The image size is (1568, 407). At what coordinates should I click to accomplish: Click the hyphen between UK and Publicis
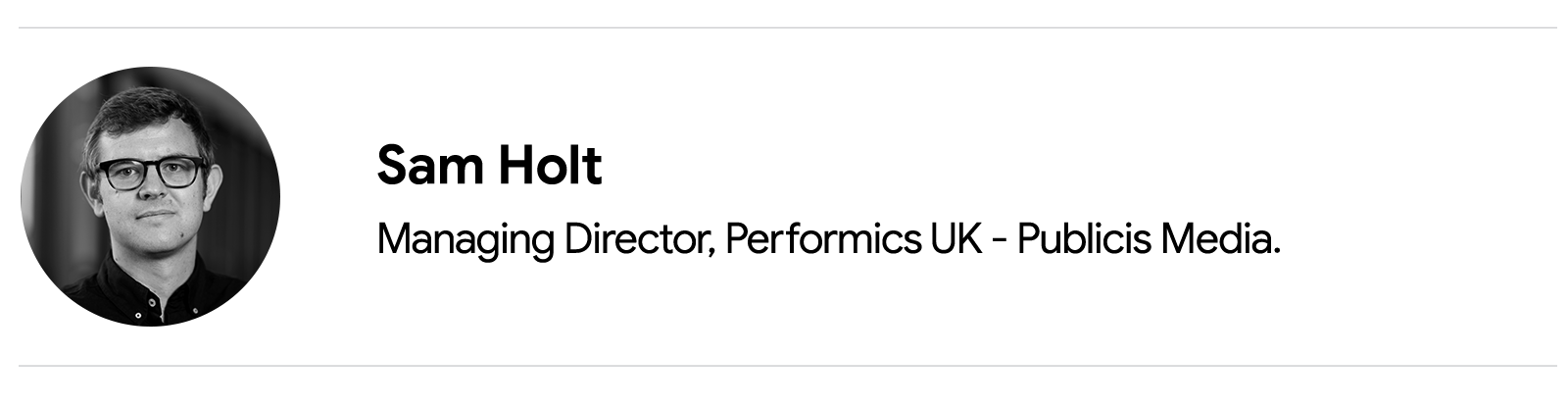pyautogui.click(x=1000, y=242)
